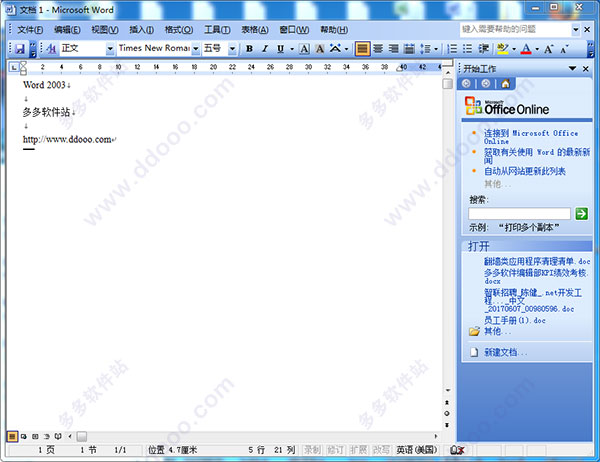The image size is (600, 462).
Task: Toggle Distributed alignment
Action: coord(409,49)
